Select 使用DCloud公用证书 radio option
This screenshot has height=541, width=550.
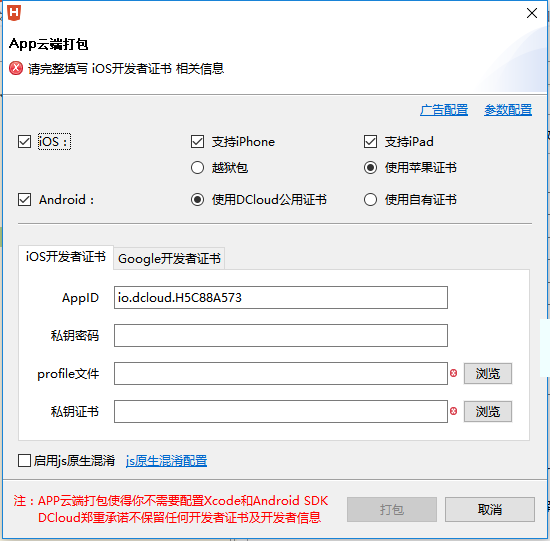click(x=197, y=200)
